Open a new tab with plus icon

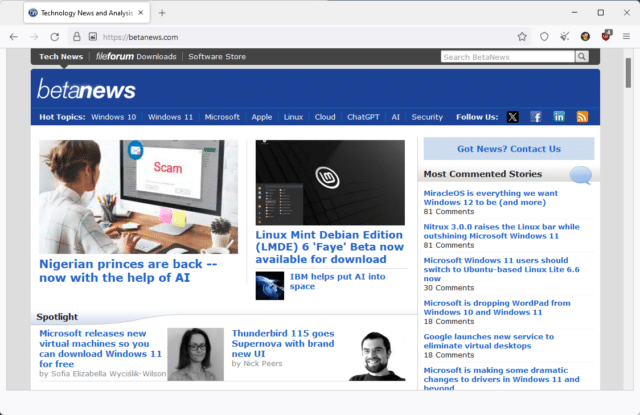click(x=162, y=13)
